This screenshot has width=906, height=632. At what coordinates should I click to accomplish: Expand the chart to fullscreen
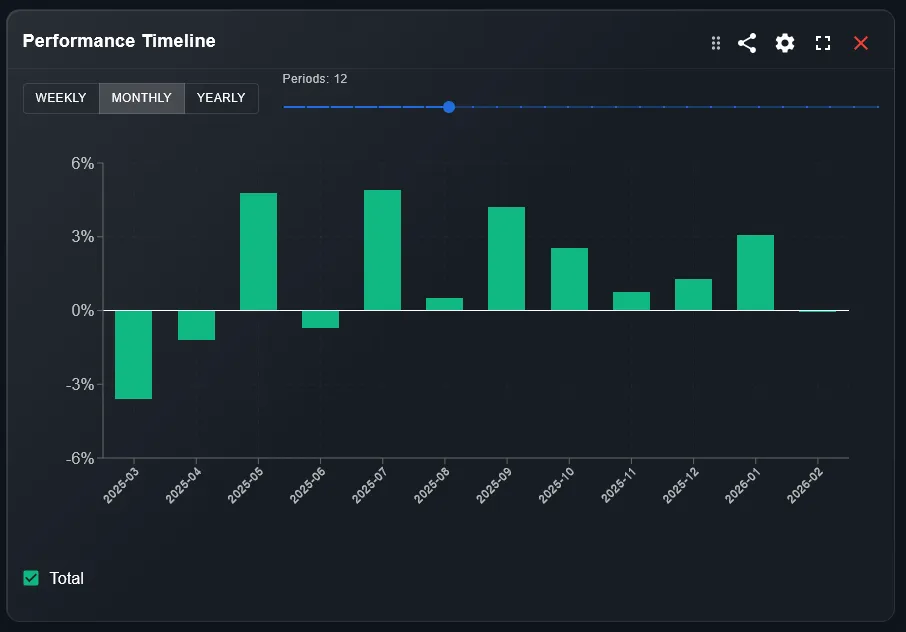pyautogui.click(x=823, y=43)
